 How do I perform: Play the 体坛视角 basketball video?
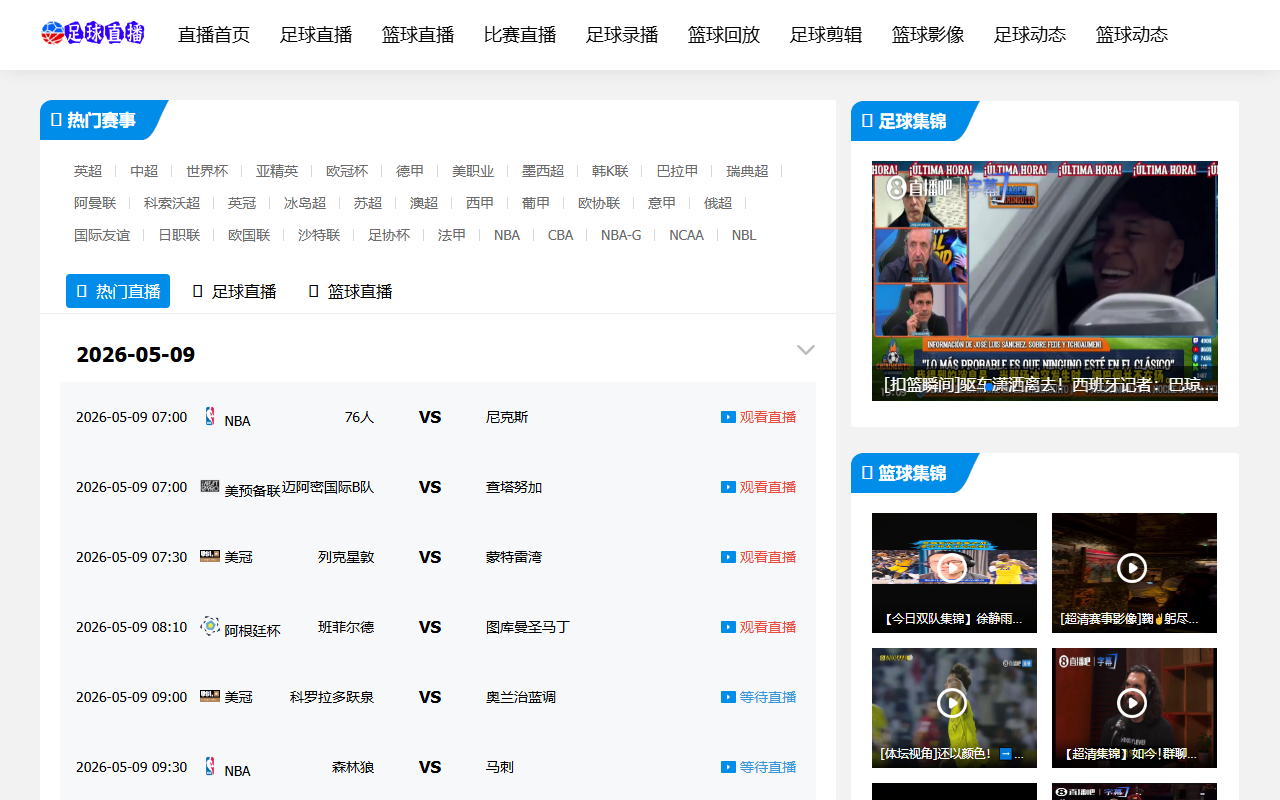[x=954, y=703]
